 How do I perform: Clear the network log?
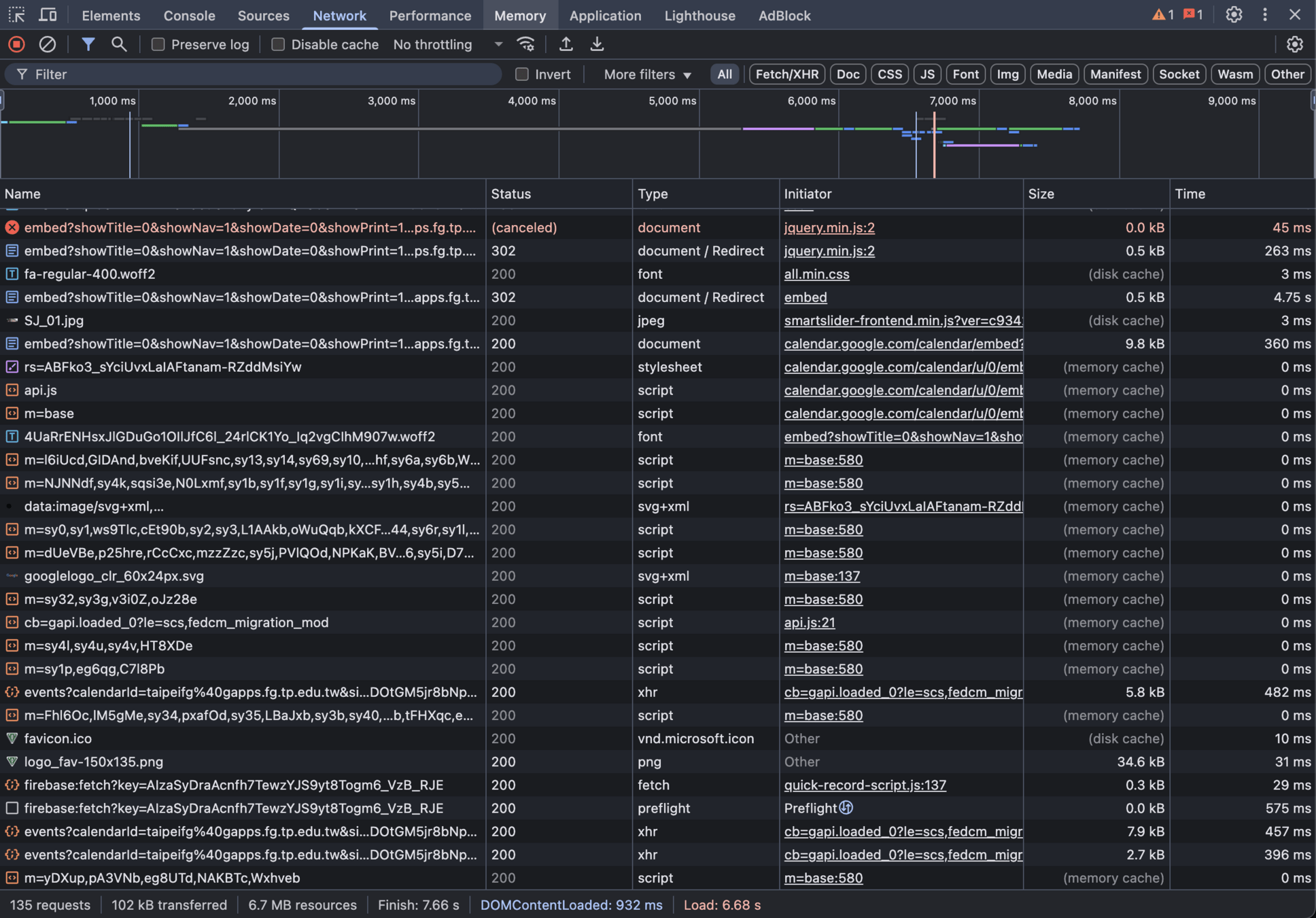click(x=47, y=44)
